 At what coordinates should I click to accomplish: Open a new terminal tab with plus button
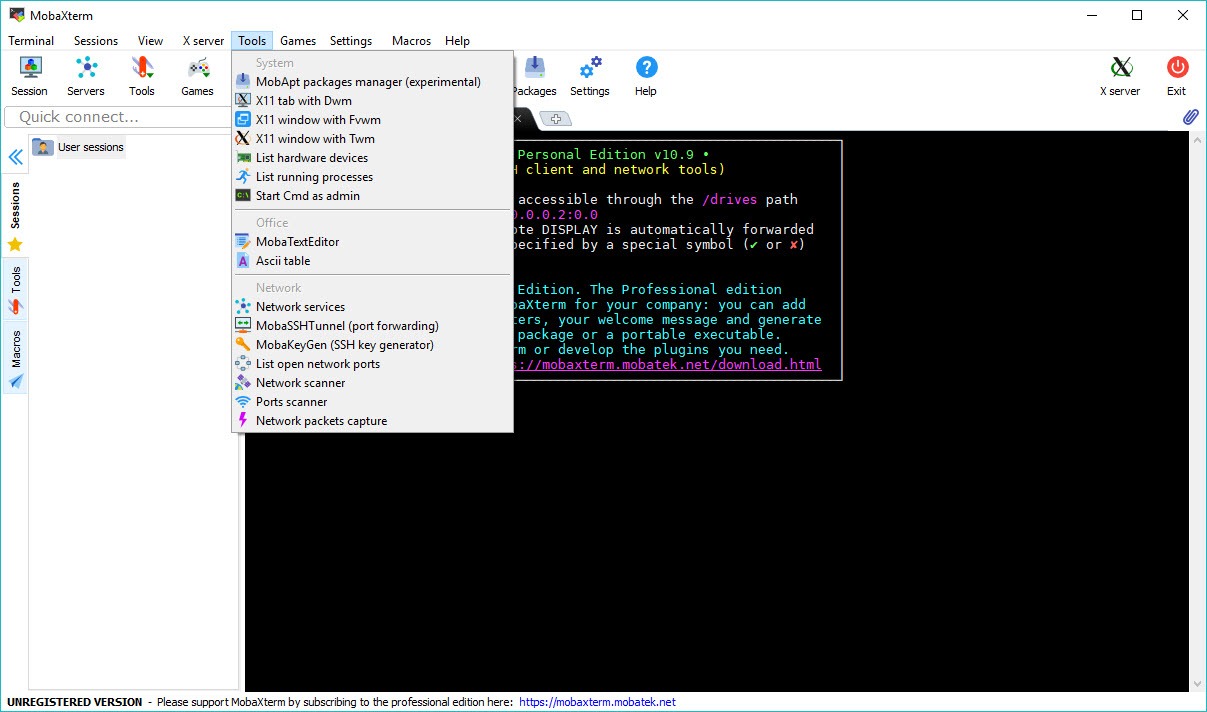point(555,119)
